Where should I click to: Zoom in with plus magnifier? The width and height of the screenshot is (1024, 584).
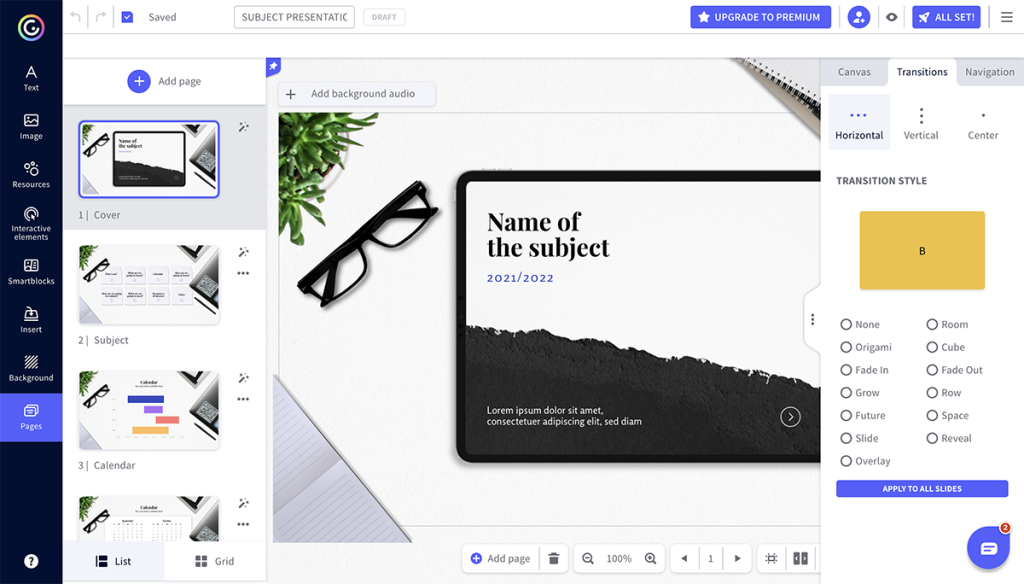[650, 559]
